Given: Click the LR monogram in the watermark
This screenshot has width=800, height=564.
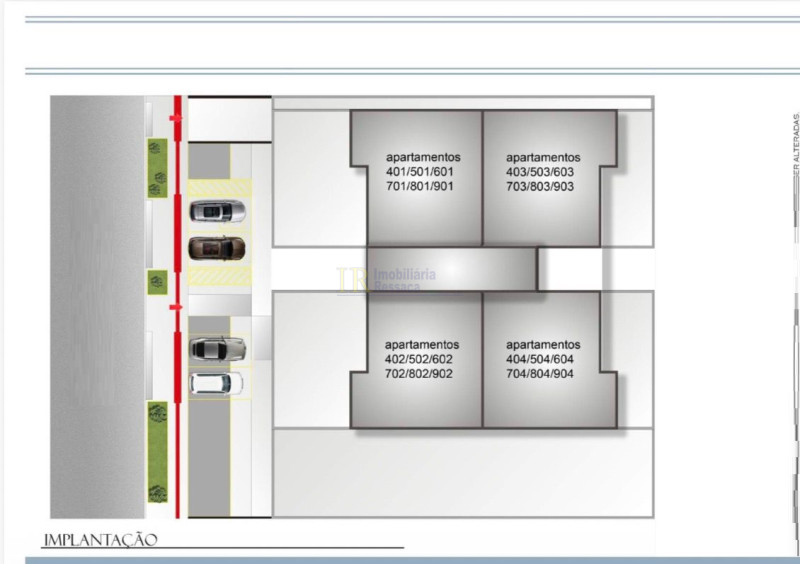Looking at the screenshot, I should point(351,280).
